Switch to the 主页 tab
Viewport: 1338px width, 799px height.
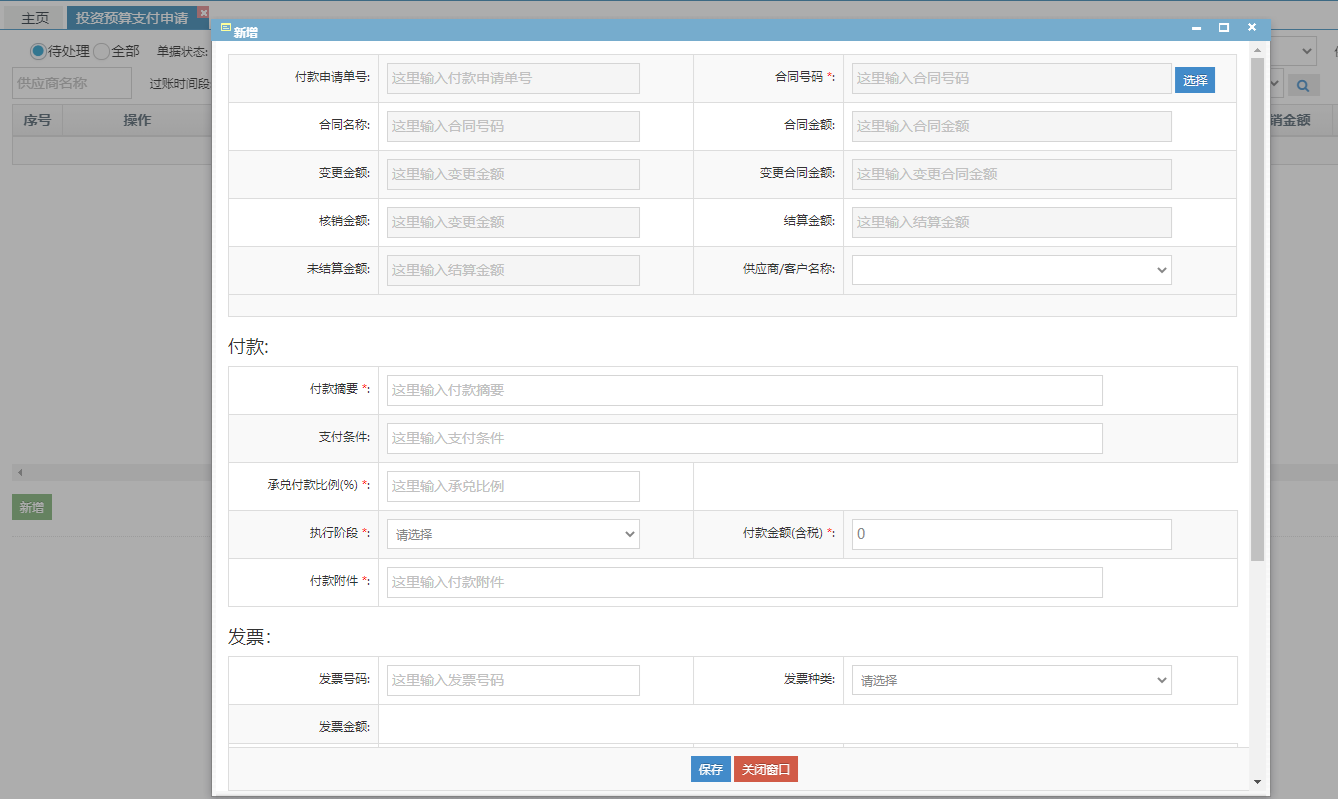[x=35, y=18]
